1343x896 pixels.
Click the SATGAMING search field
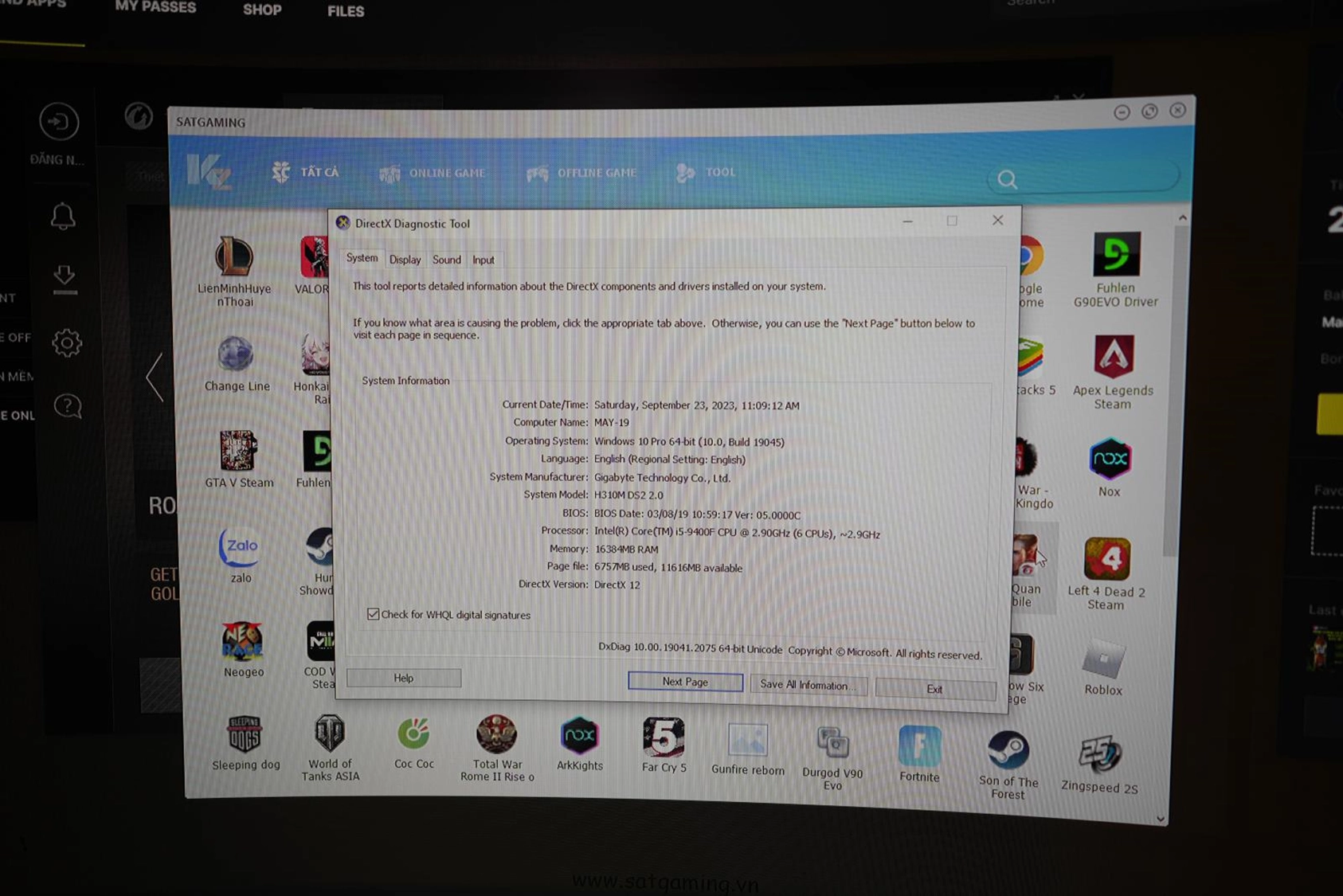(x=1082, y=177)
